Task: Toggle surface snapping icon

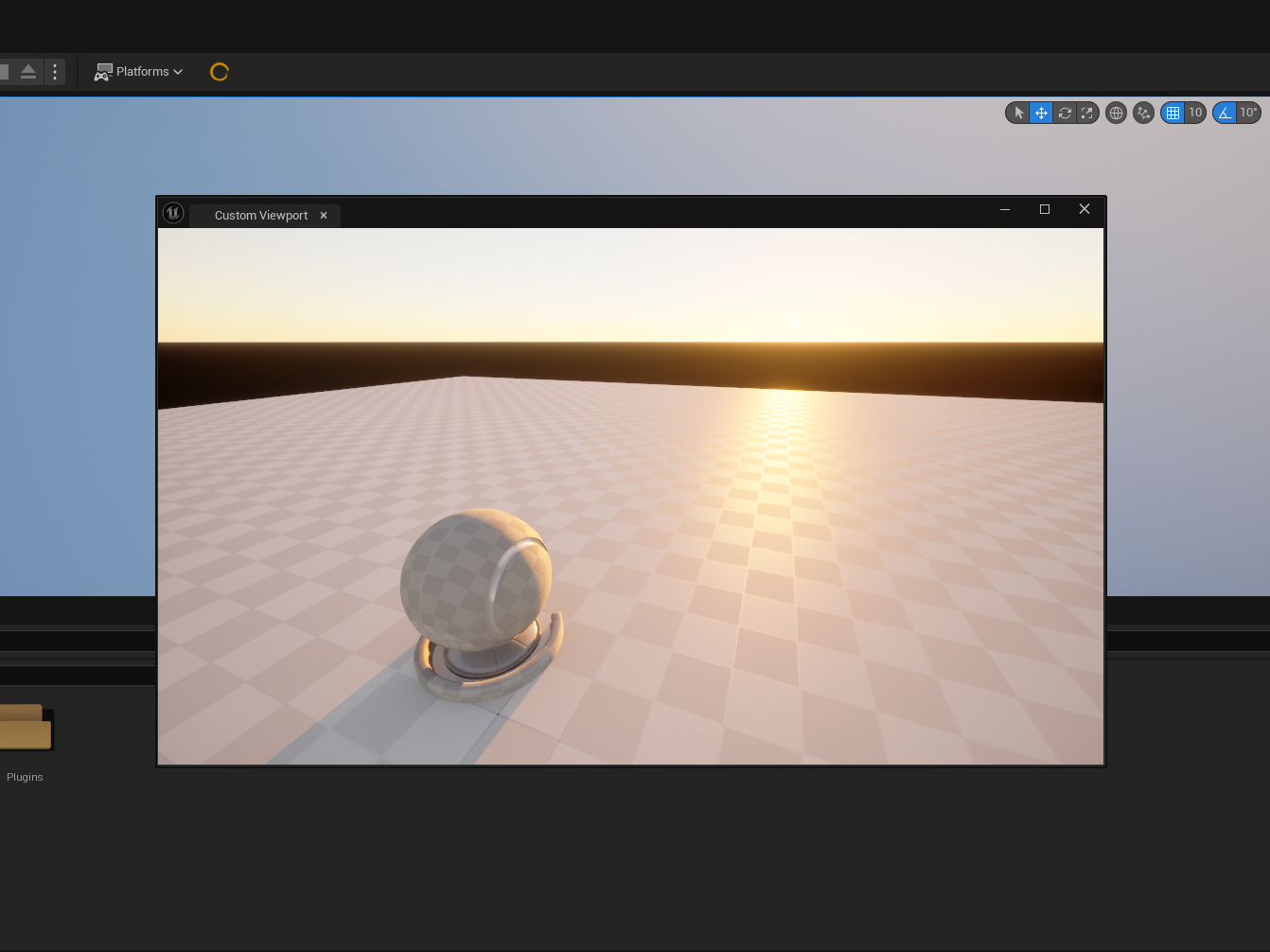Action: (1143, 113)
